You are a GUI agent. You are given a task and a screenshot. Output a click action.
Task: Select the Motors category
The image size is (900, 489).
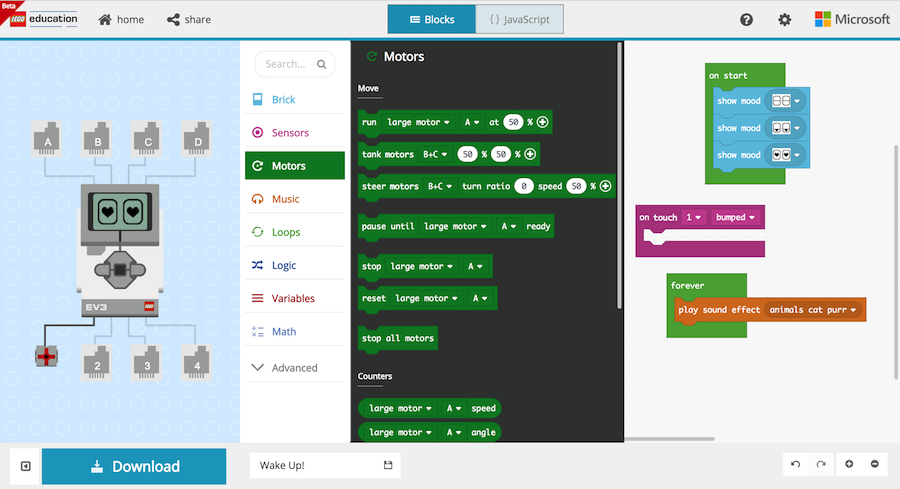295,166
